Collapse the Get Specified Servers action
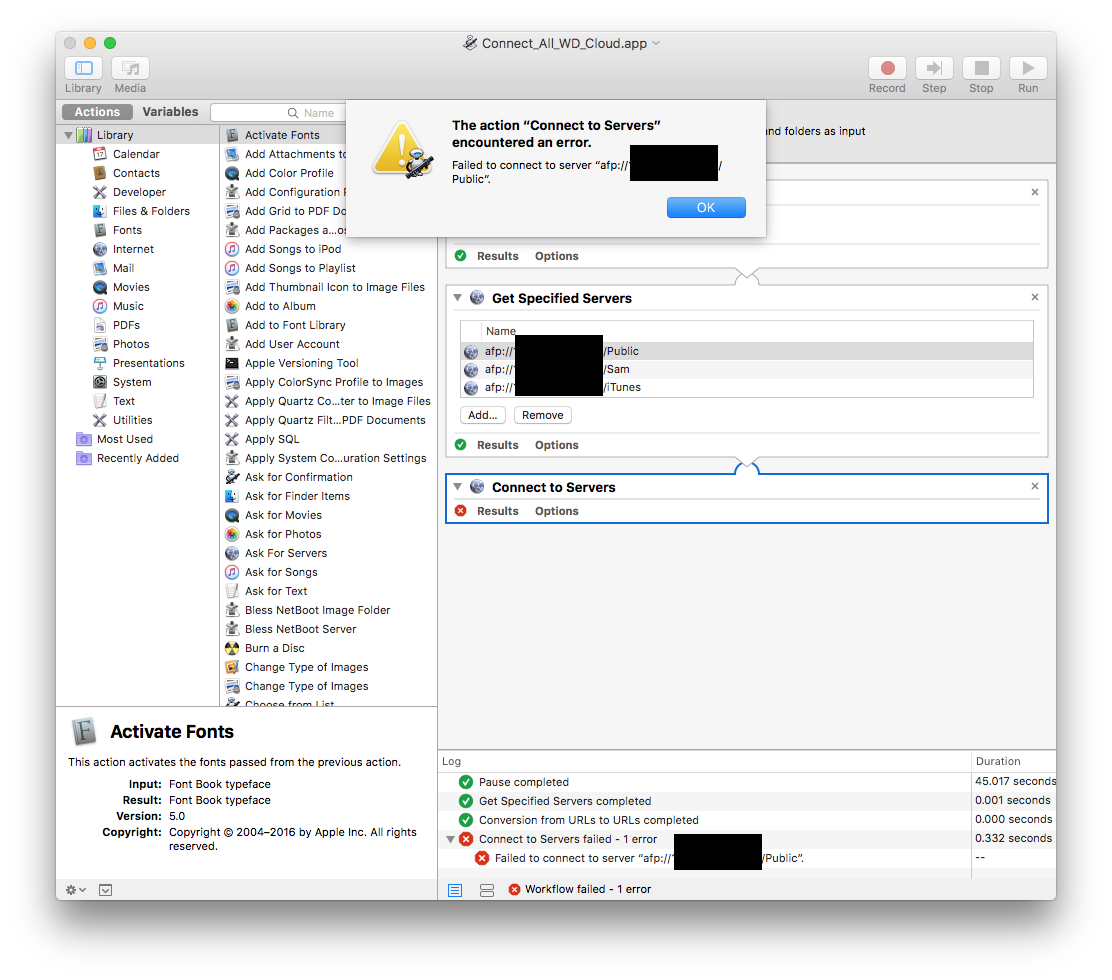This screenshot has height=980, width=1112. [458, 298]
